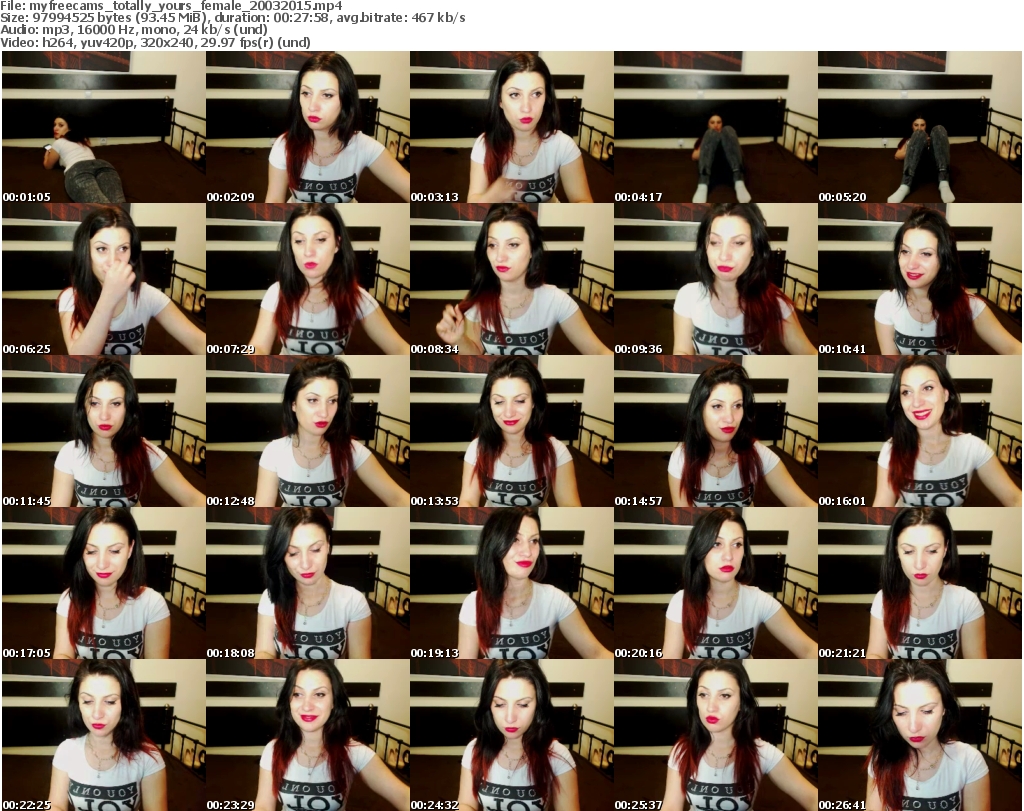Select the thumbnail frame at 00:01:05
The height and width of the screenshot is (811, 1024).
[x=103, y=127]
